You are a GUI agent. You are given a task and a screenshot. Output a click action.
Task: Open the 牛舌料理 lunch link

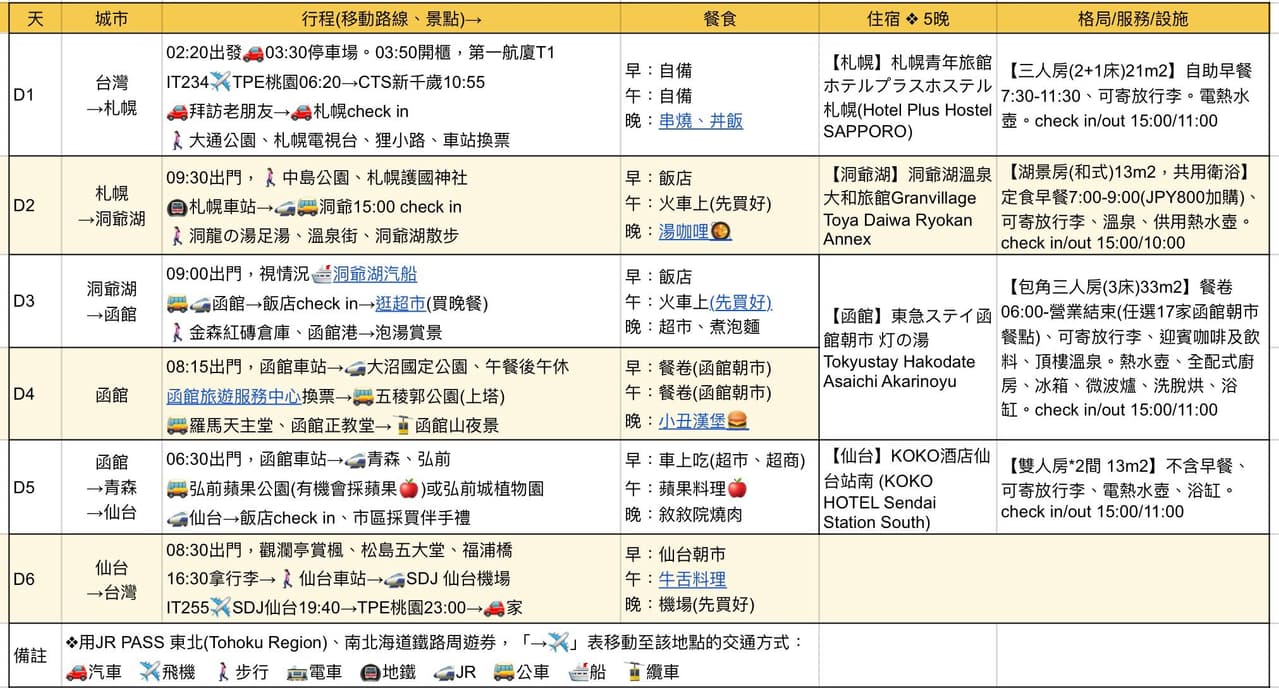point(692,579)
